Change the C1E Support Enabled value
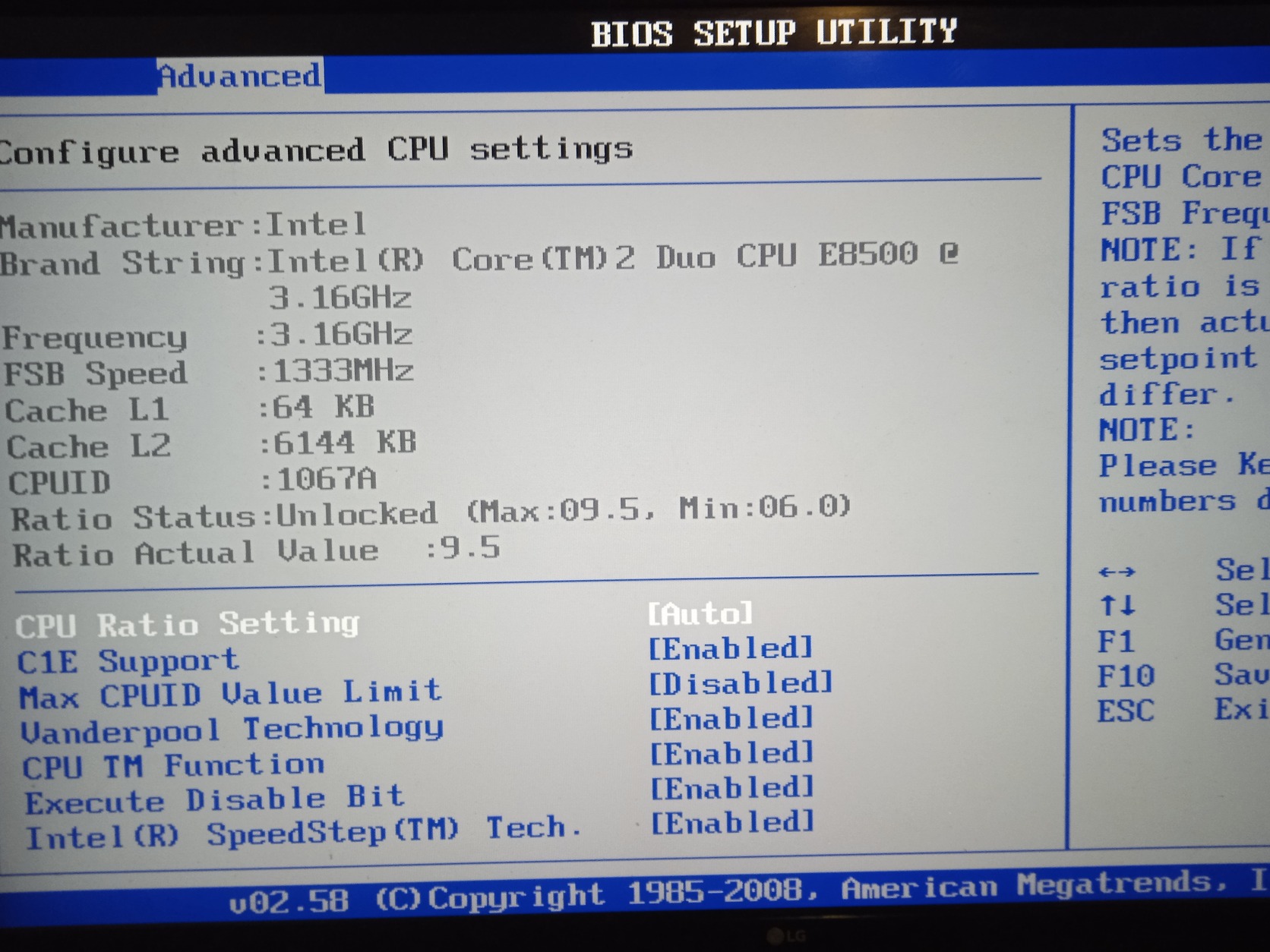Screen dimensions: 1270x952 point(731,648)
